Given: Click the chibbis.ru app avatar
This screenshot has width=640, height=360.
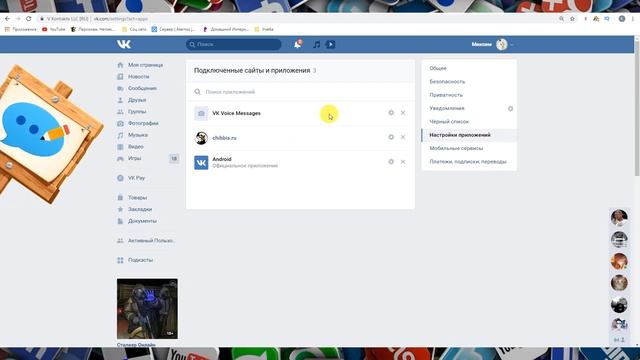Looking at the screenshot, I should (x=201, y=138).
